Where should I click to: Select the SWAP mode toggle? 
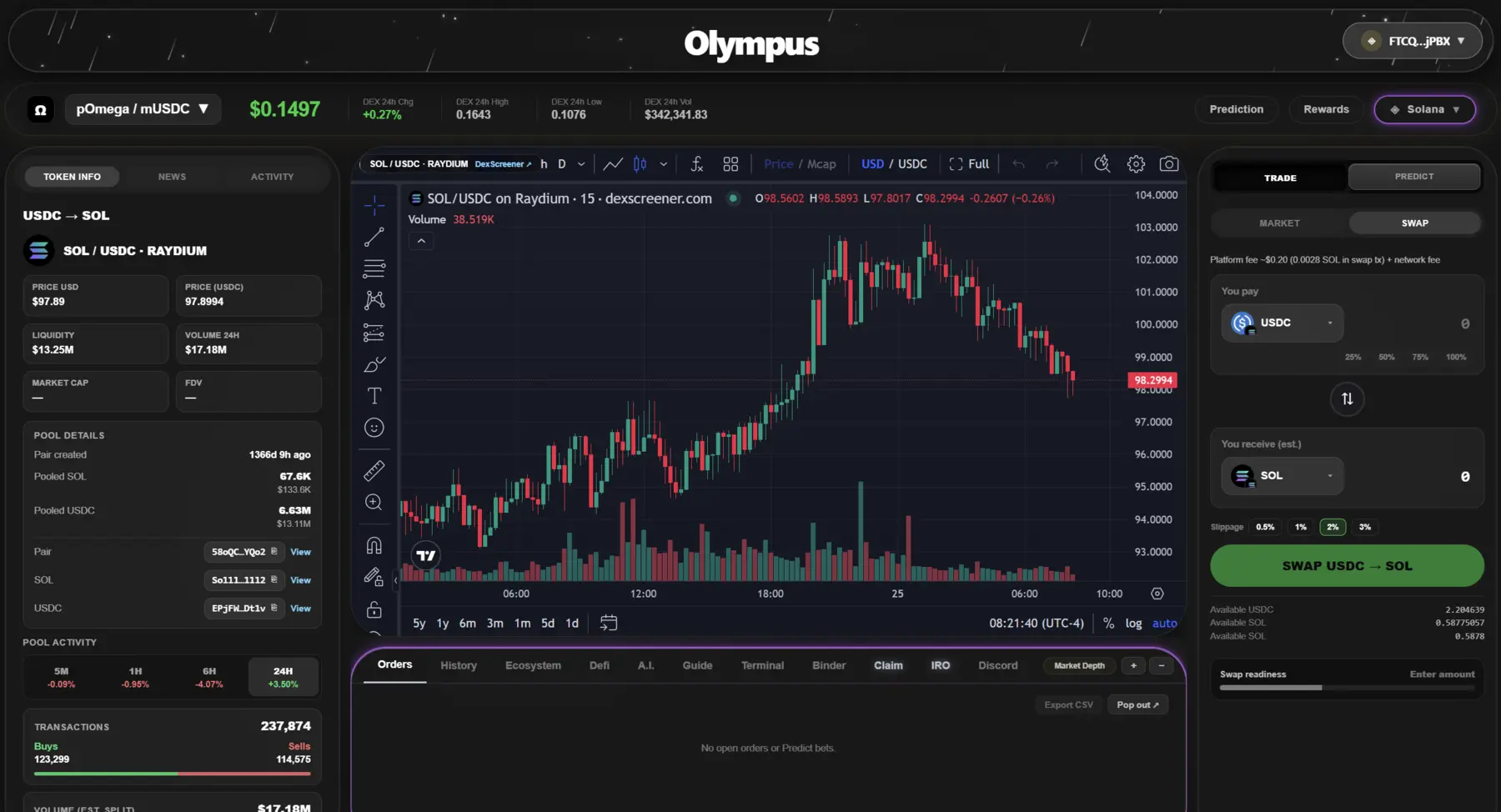click(x=1414, y=223)
